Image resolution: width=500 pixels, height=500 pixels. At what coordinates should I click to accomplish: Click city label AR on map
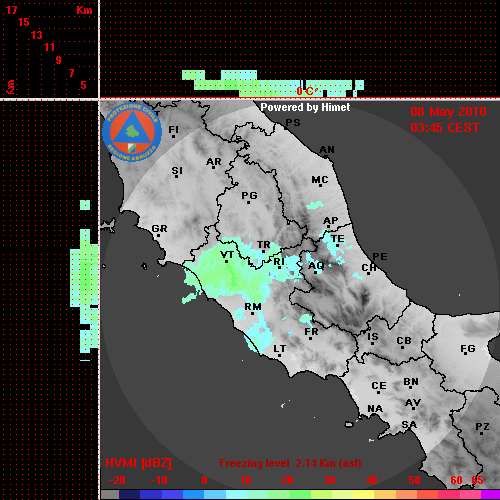coord(214,162)
